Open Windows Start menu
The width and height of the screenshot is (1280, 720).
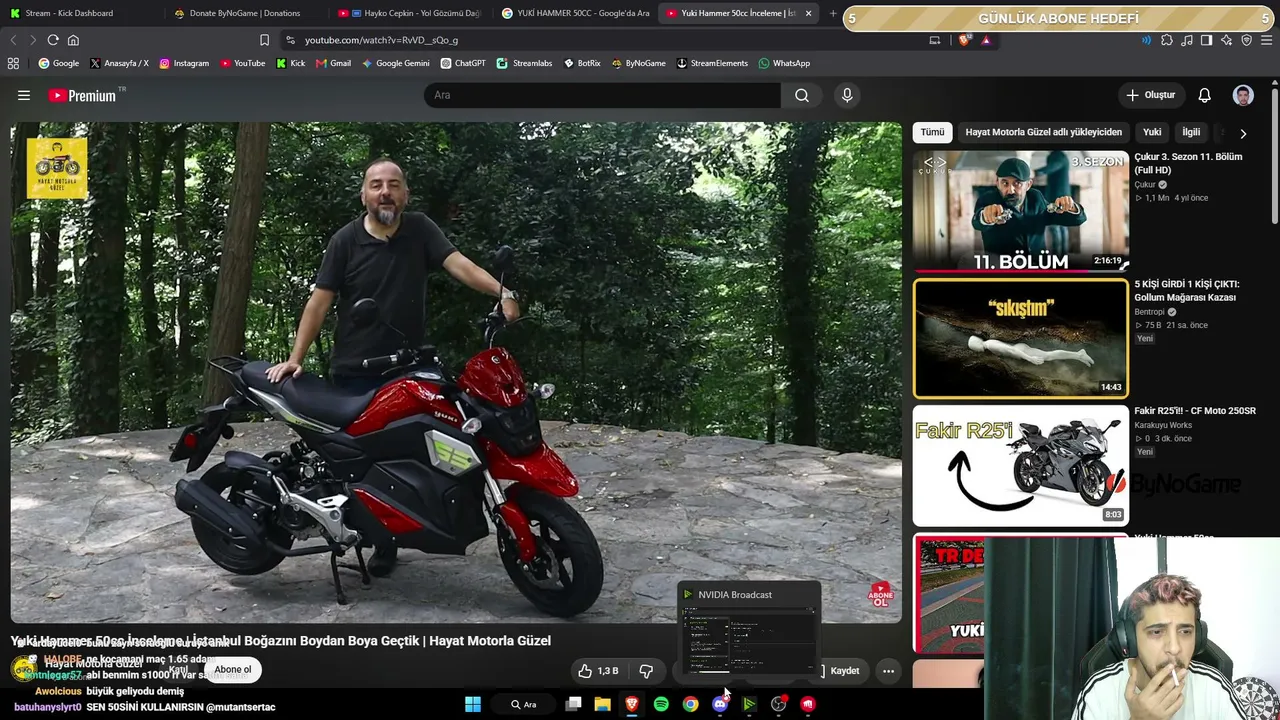[x=473, y=704]
